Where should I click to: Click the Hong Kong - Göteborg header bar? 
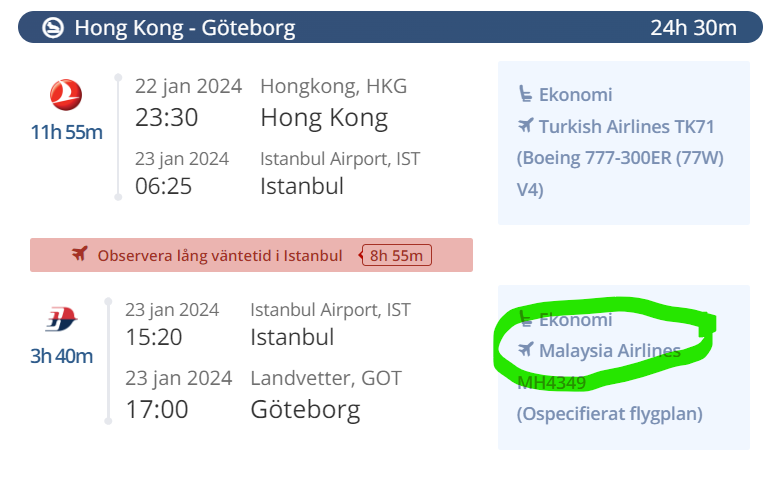pos(390,27)
